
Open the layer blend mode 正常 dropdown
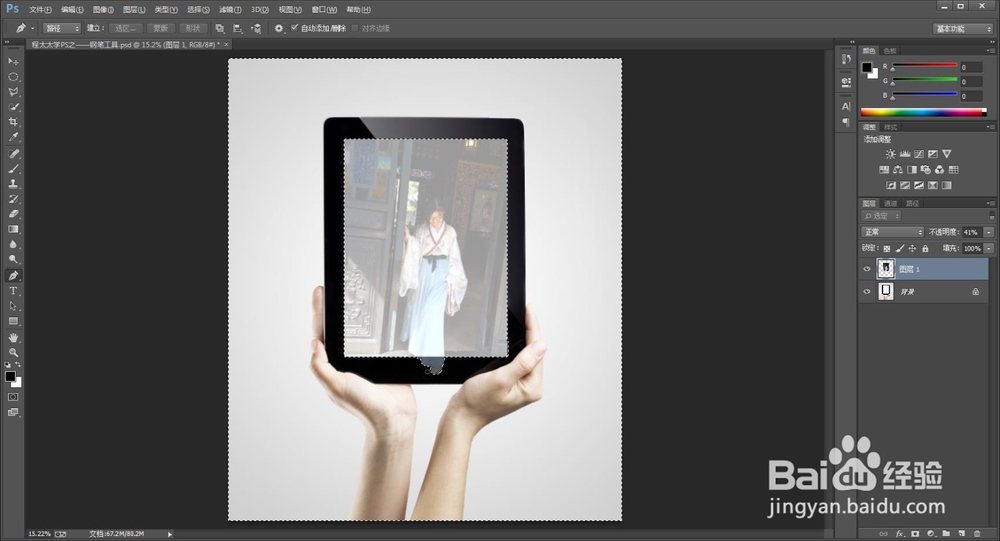[x=892, y=232]
